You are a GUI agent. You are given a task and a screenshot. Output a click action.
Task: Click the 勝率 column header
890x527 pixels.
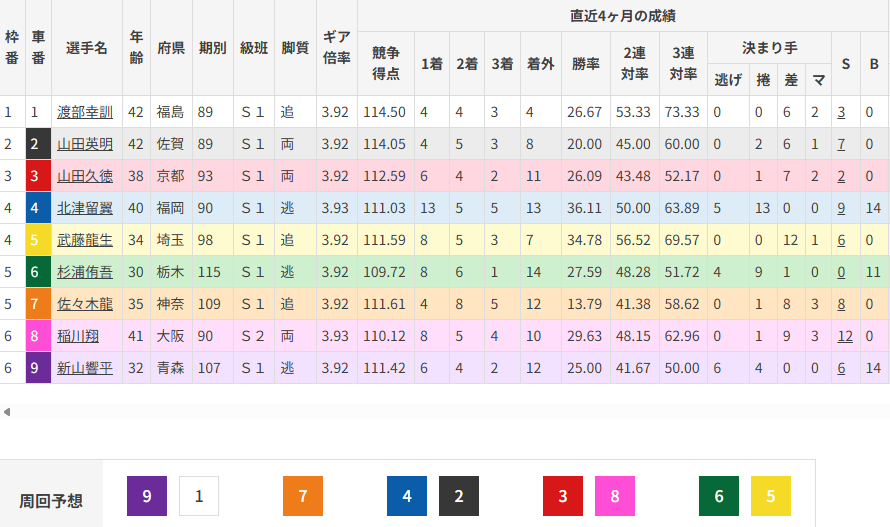[585, 63]
